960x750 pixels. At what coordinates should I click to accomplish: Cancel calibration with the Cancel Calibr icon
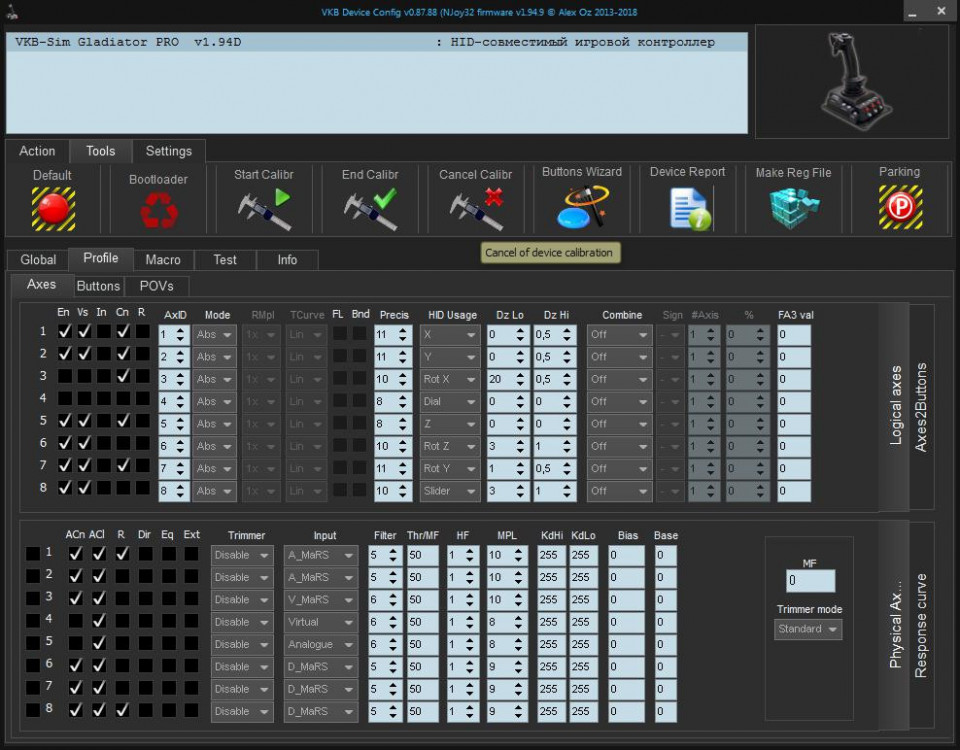coord(476,208)
